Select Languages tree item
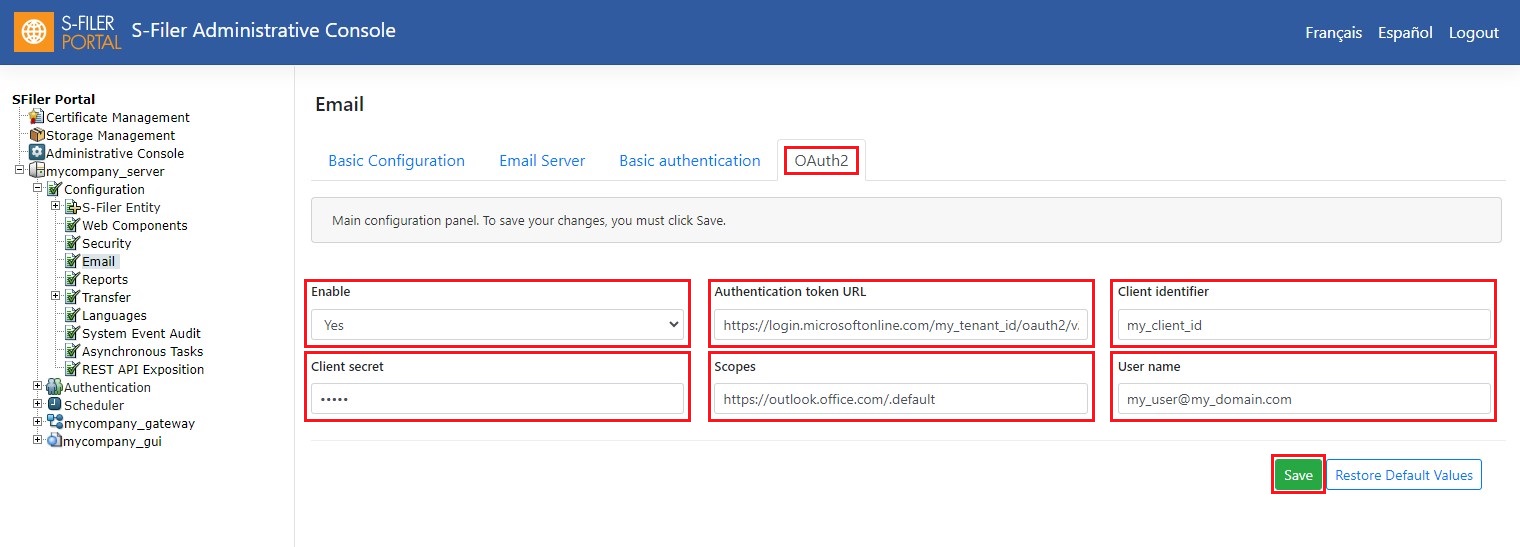 coord(114,315)
